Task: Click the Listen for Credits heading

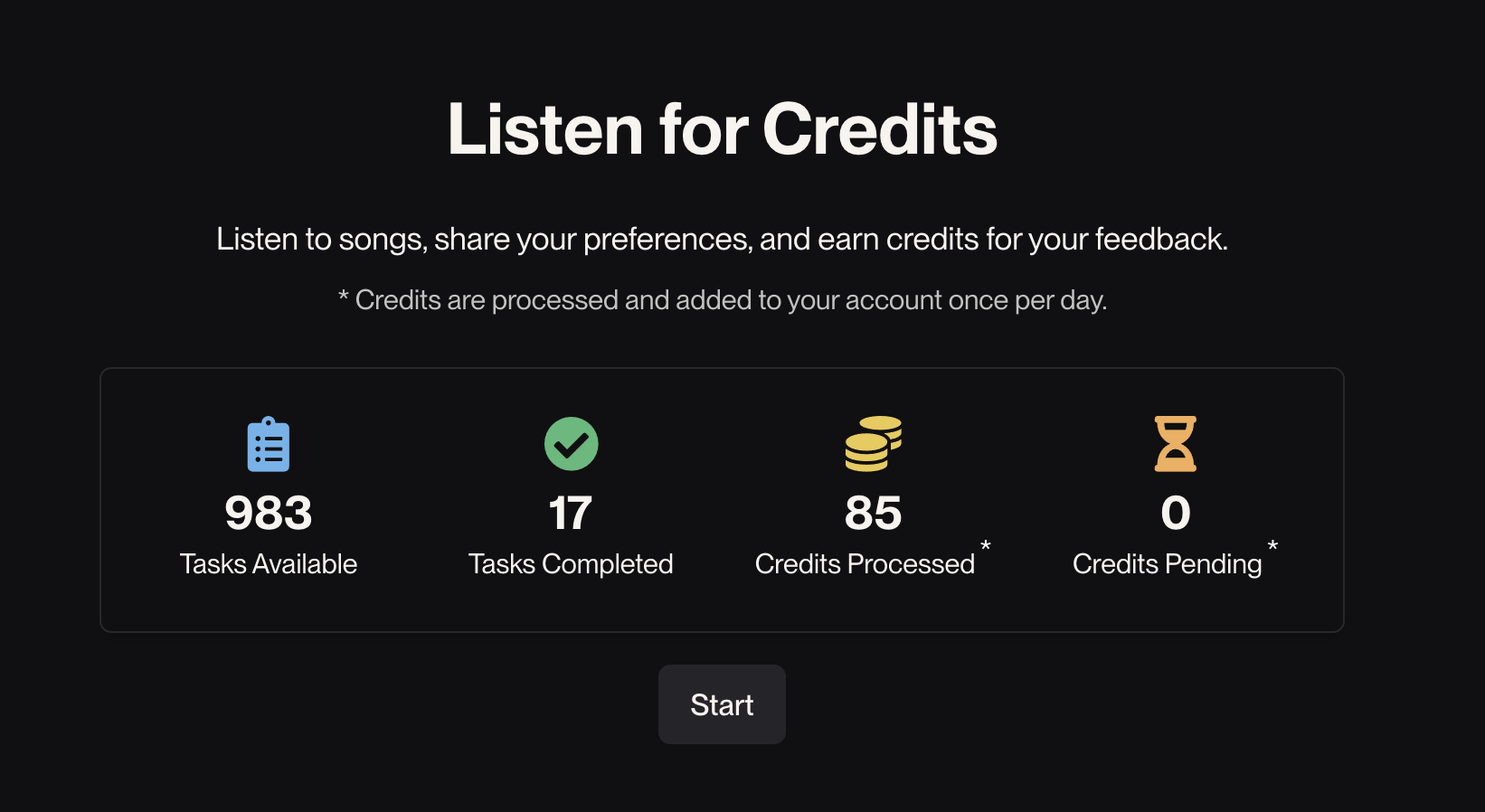Action: pos(722,129)
